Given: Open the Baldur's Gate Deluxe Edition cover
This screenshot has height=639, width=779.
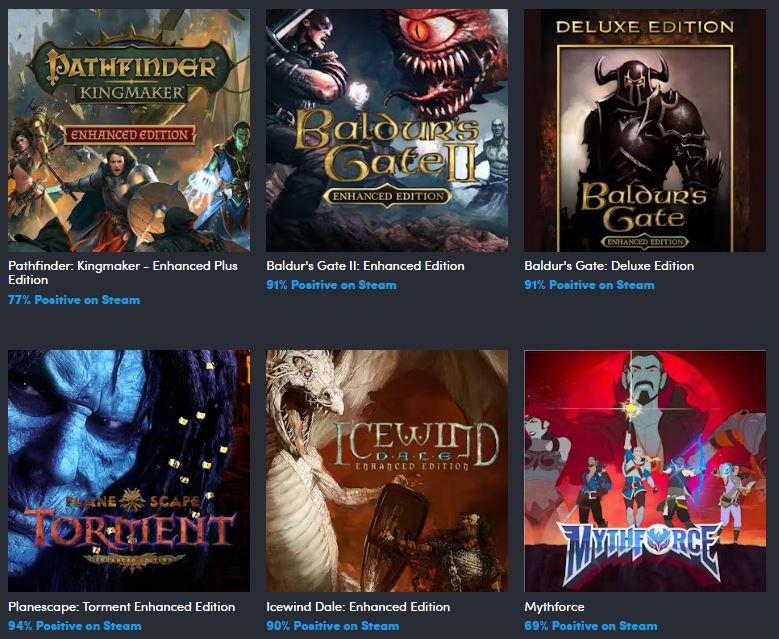Looking at the screenshot, I should [x=645, y=130].
